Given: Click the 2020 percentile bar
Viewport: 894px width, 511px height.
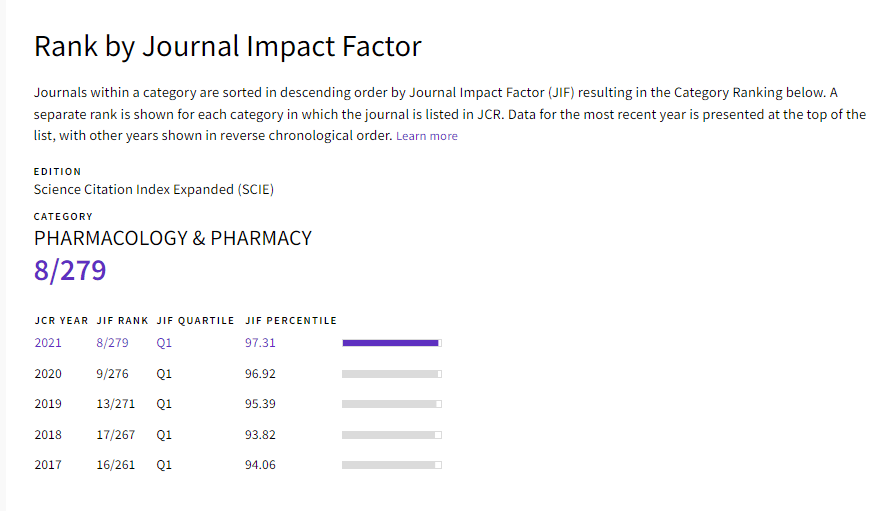Looking at the screenshot, I should pos(391,374).
